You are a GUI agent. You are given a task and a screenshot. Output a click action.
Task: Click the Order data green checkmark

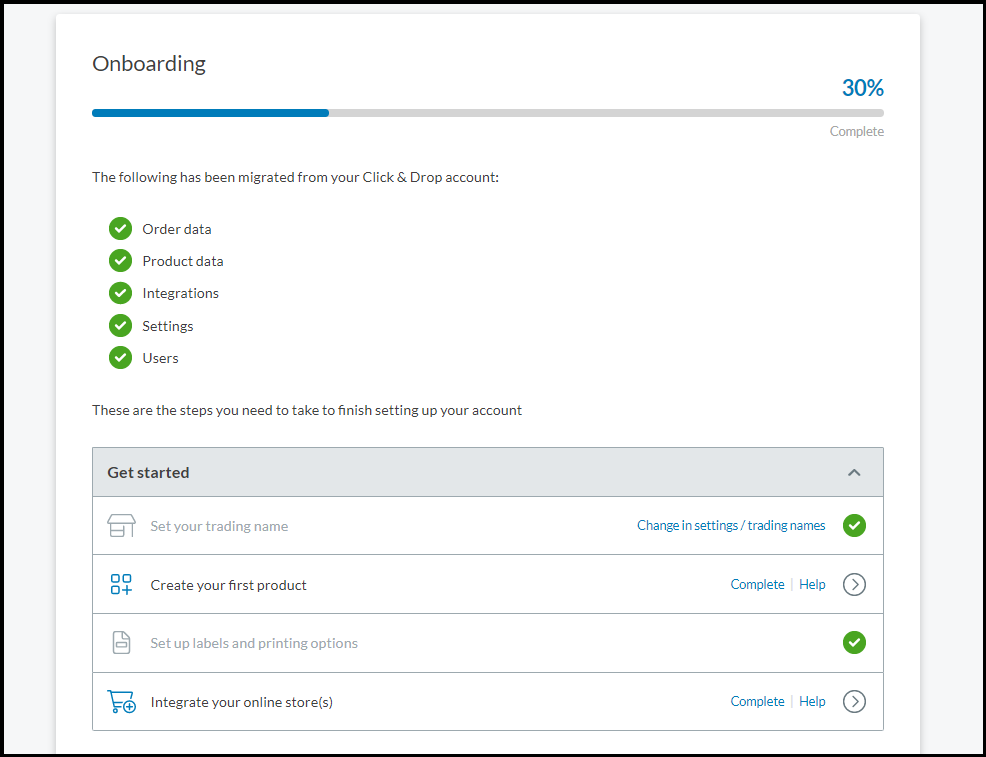(120, 229)
